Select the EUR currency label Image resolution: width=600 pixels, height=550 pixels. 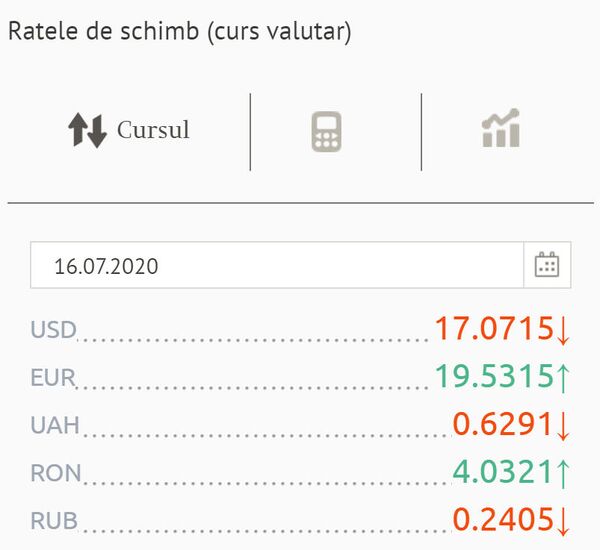click(53, 377)
